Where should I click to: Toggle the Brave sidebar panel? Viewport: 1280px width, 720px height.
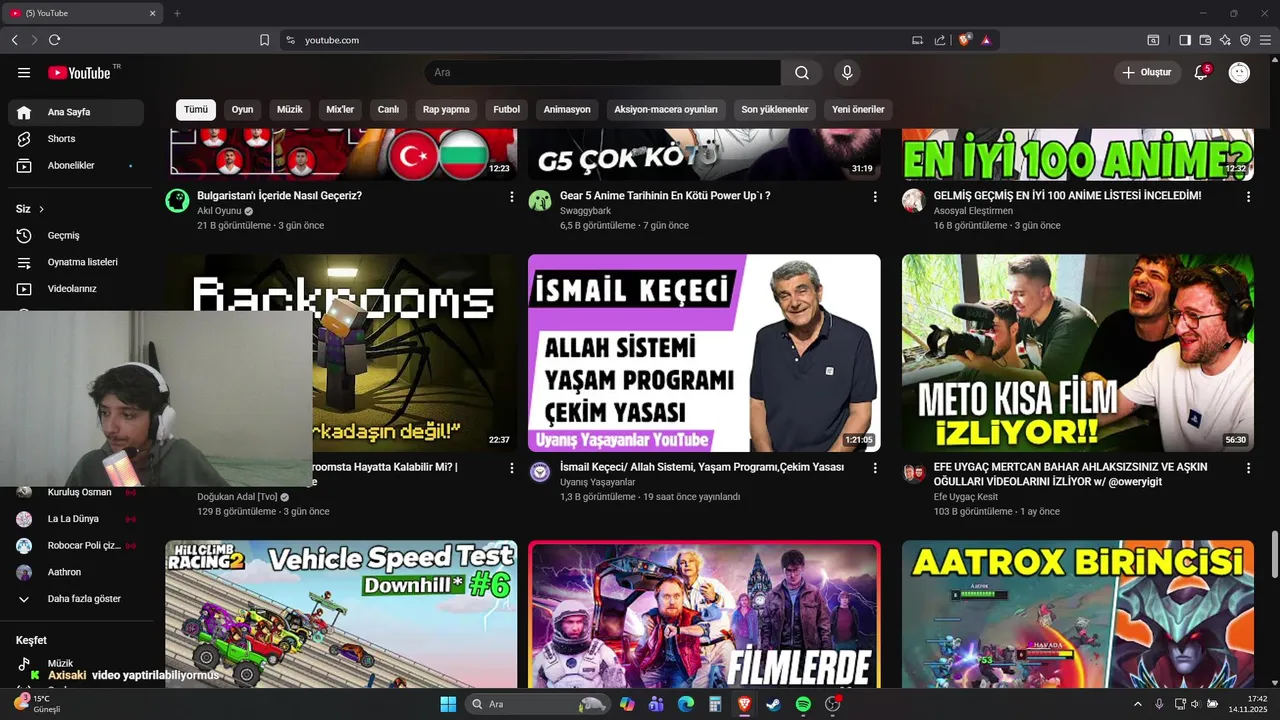click(x=1185, y=40)
